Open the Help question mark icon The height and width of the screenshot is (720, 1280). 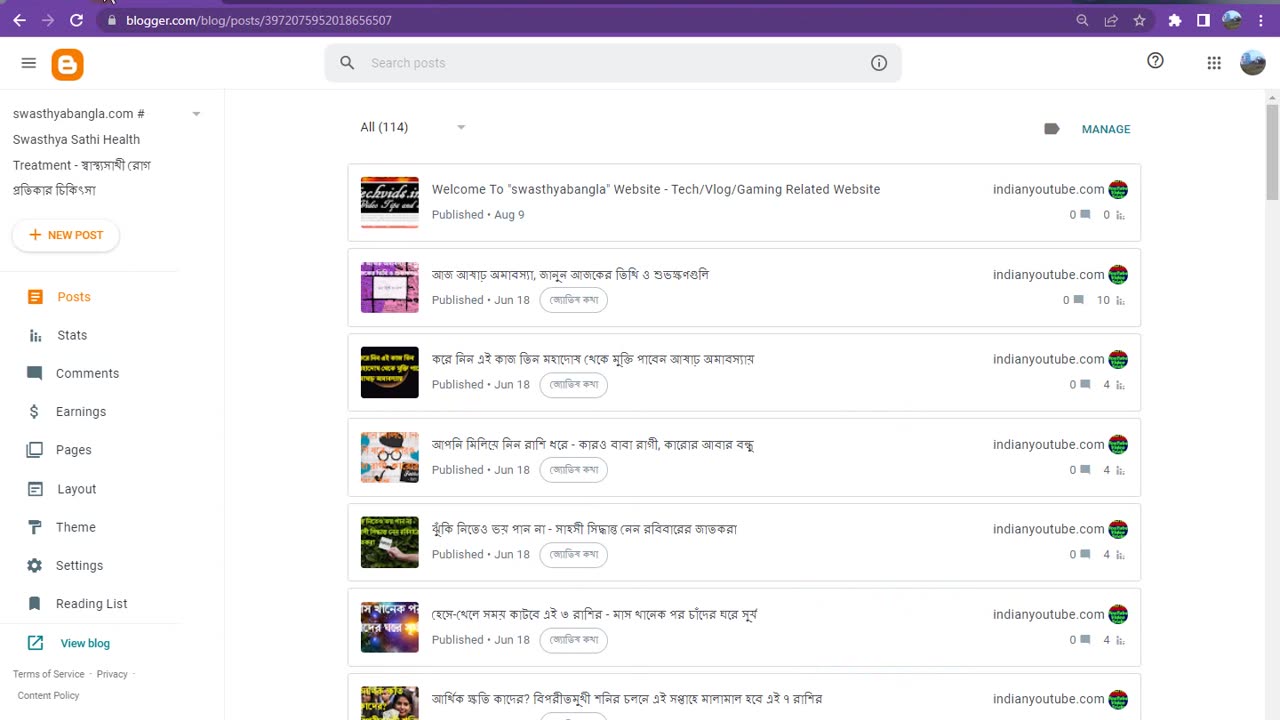pos(1155,61)
